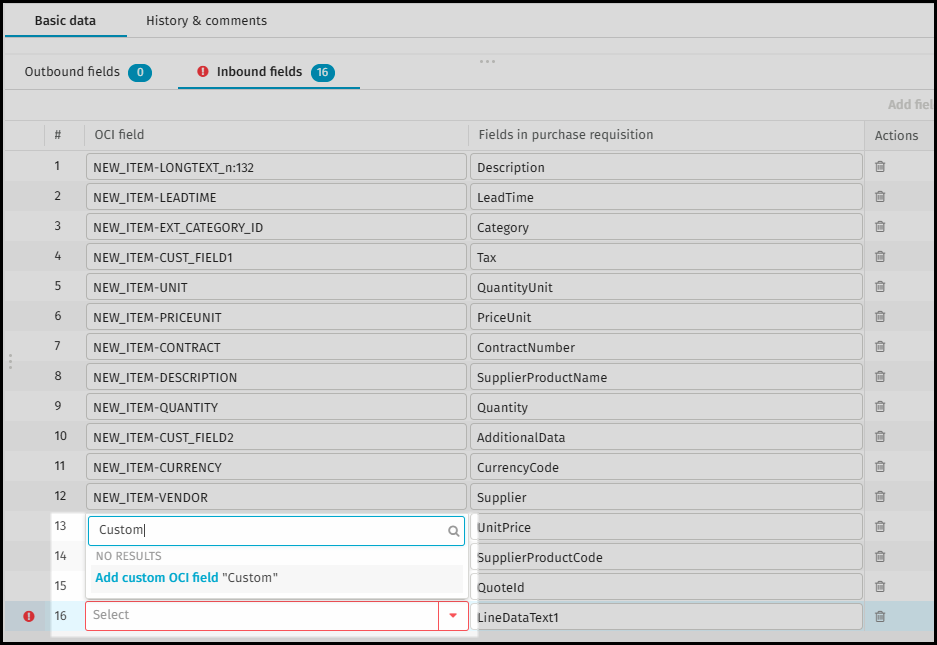Viewport: 937px width, 645px height.
Task: Click the LeadTime purchase requisition field
Action: (x=666, y=197)
